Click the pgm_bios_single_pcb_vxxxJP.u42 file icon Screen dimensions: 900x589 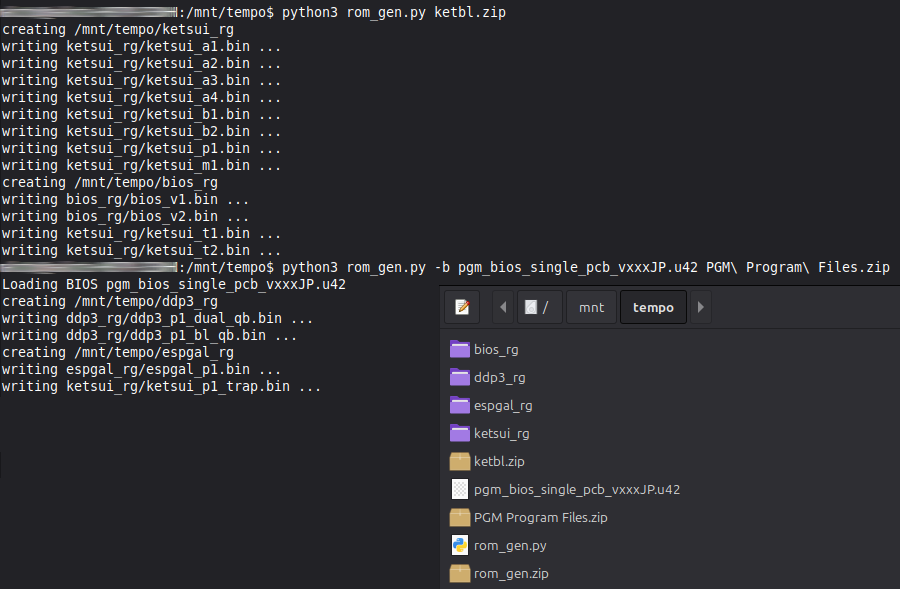[x=460, y=489]
